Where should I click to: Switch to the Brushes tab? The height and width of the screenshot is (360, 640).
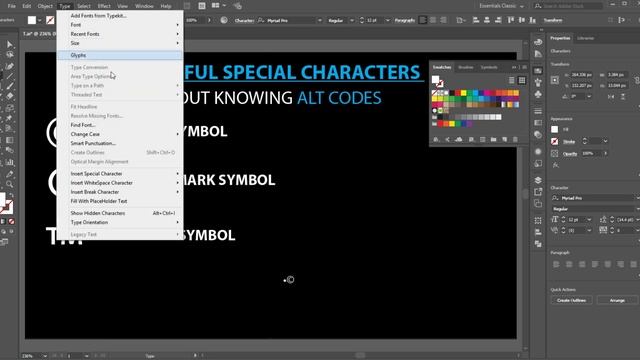pyautogui.click(x=466, y=67)
